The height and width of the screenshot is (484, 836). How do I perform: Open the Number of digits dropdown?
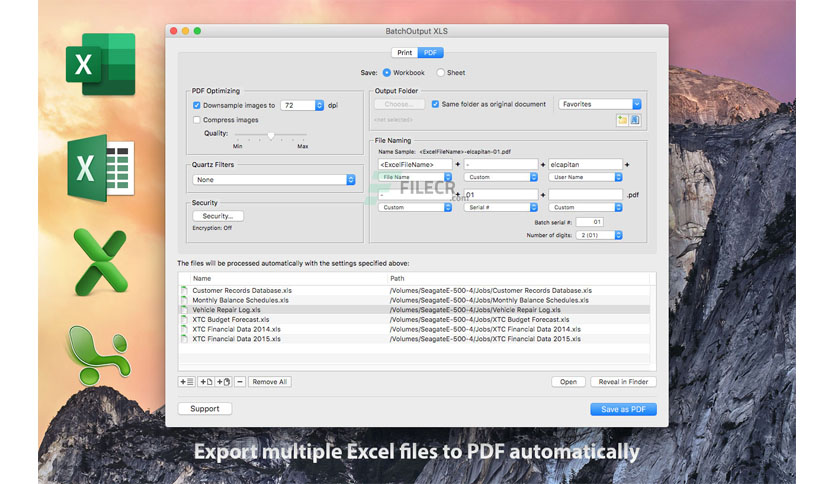click(599, 235)
